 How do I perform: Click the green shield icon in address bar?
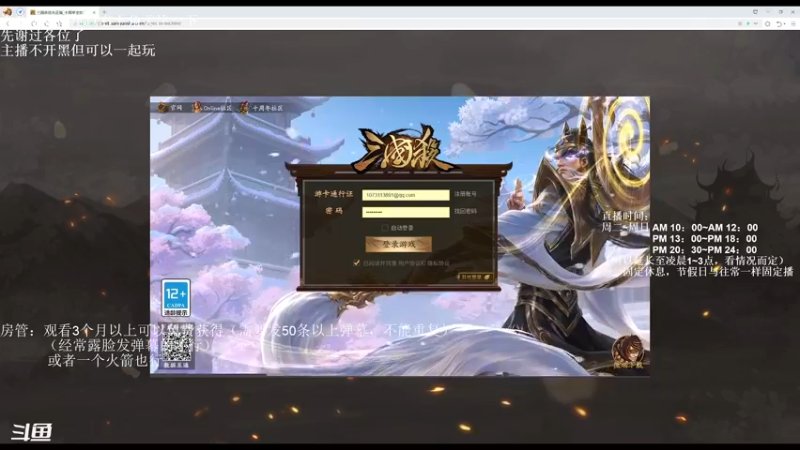748,23
